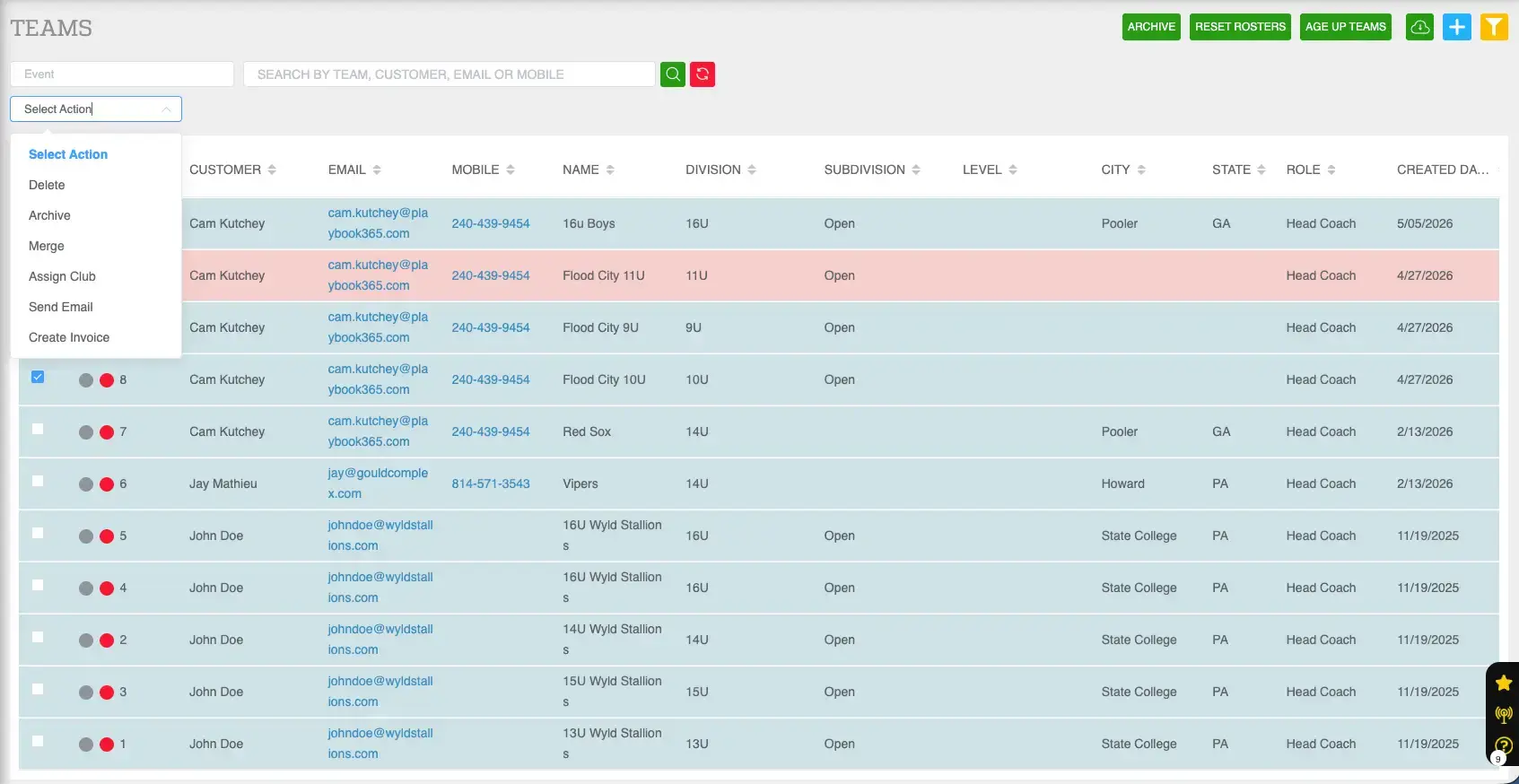The width and height of the screenshot is (1519, 784).
Task: Sort by State column arrows
Action: (1261, 170)
